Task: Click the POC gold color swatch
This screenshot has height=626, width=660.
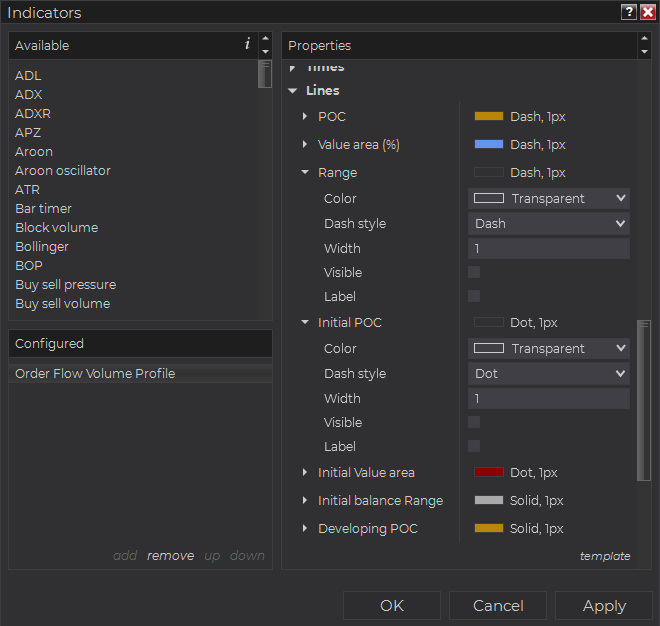Action: pos(489,117)
